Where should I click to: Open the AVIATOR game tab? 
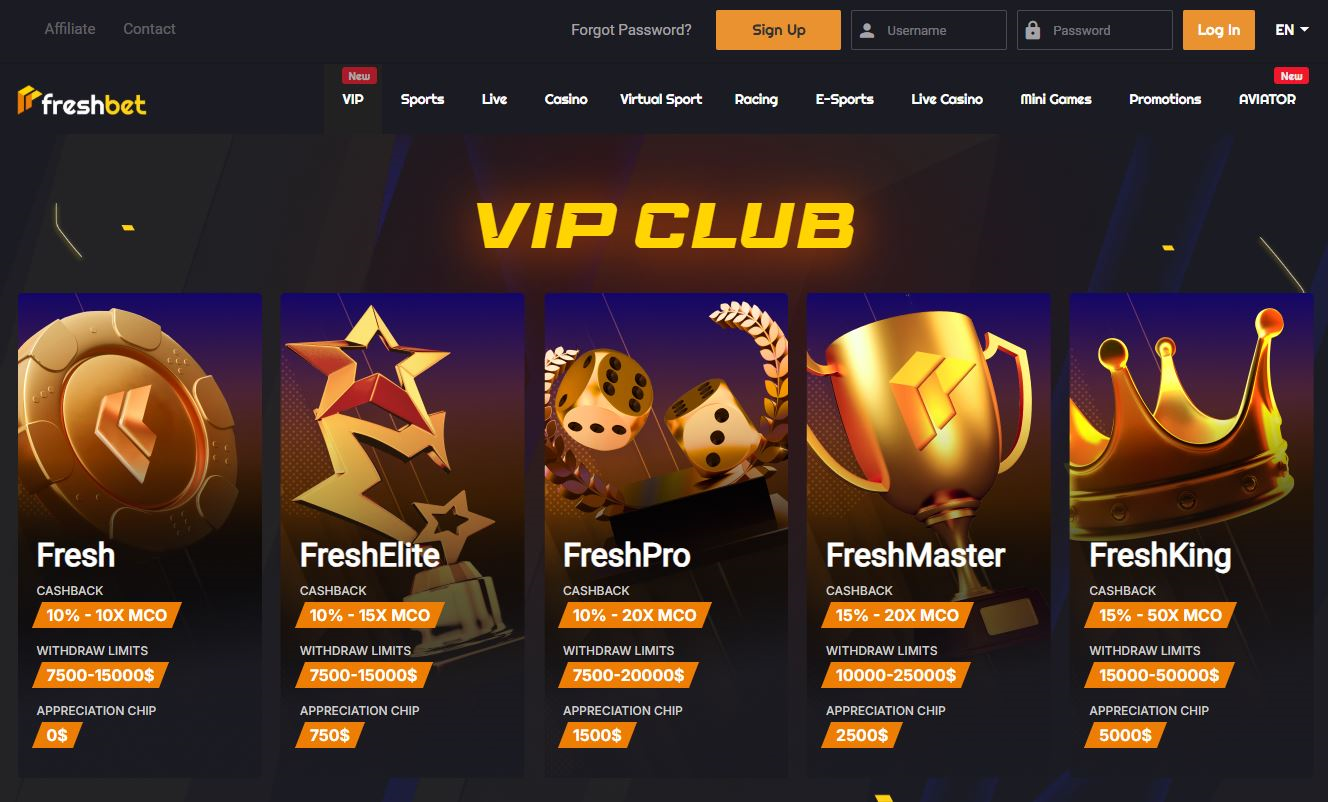click(1267, 99)
